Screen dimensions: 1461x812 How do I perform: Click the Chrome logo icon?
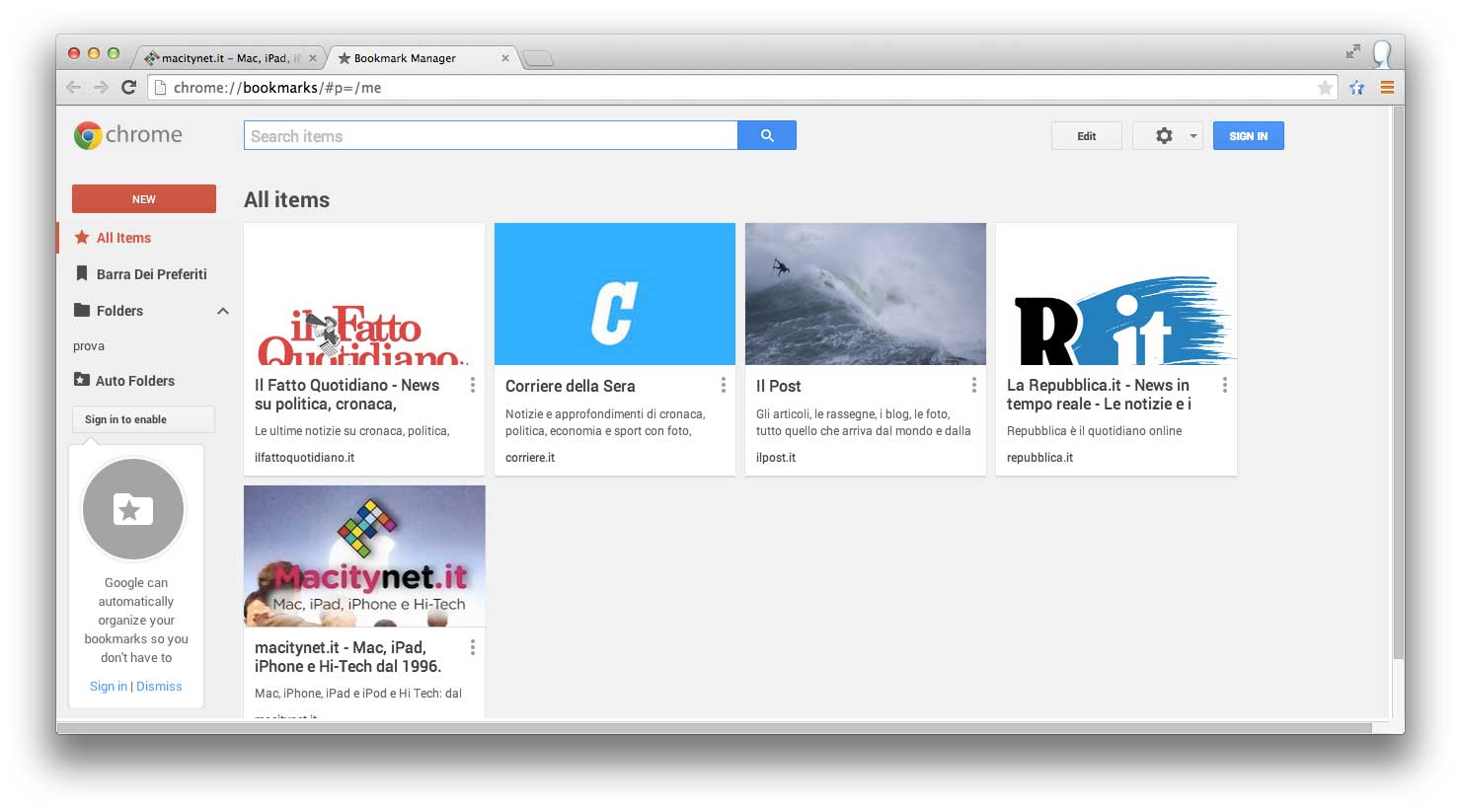[88, 135]
